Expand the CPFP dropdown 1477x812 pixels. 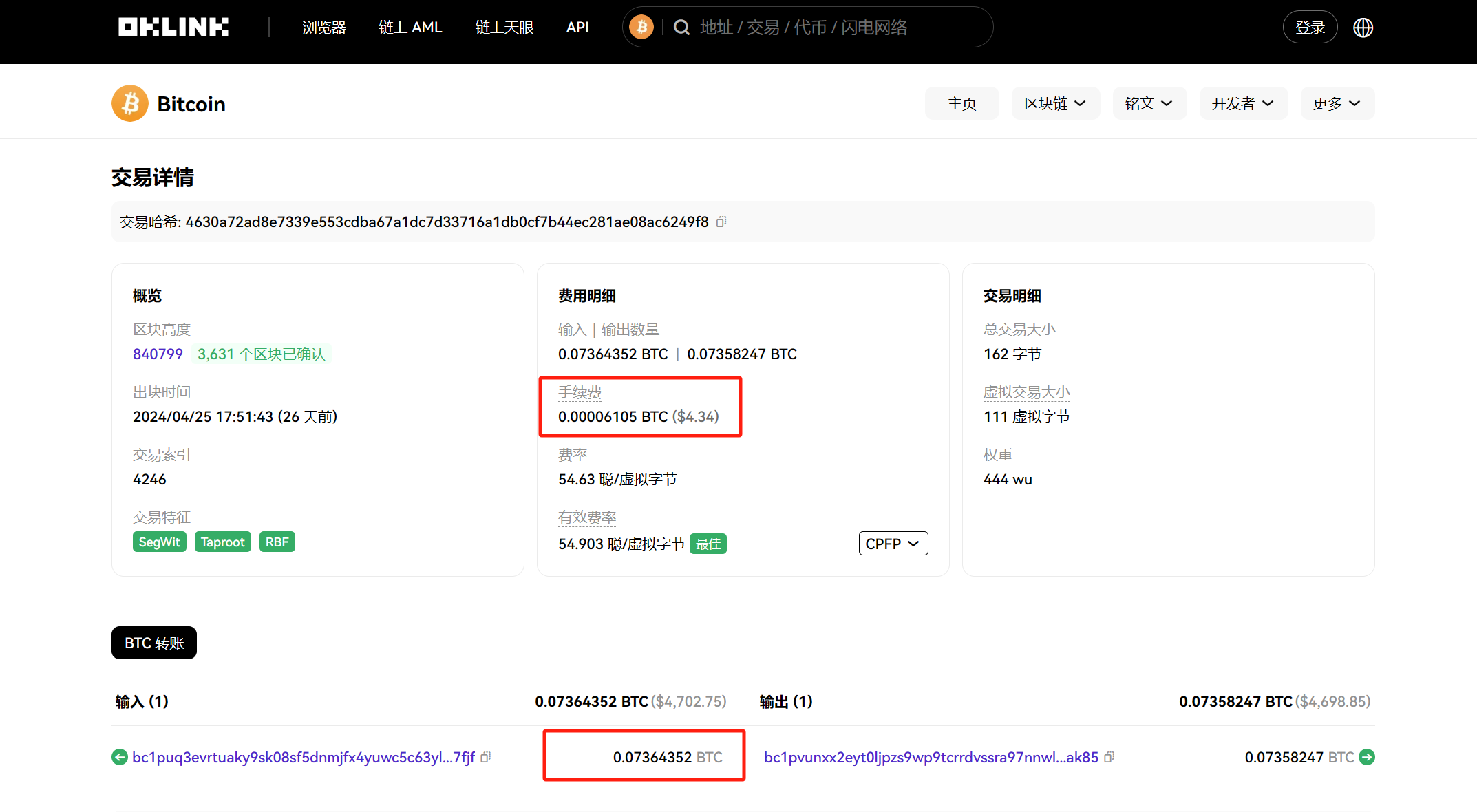(x=893, y=544)
